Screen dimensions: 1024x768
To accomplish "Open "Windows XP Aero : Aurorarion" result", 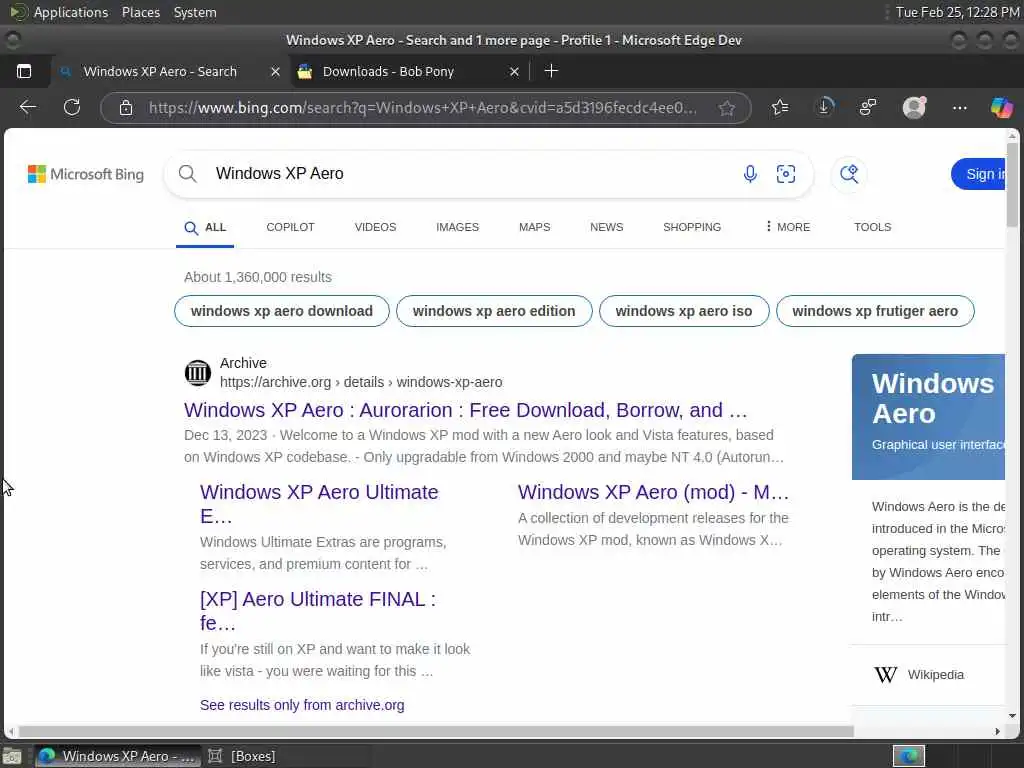I will [x=466, y=410].
